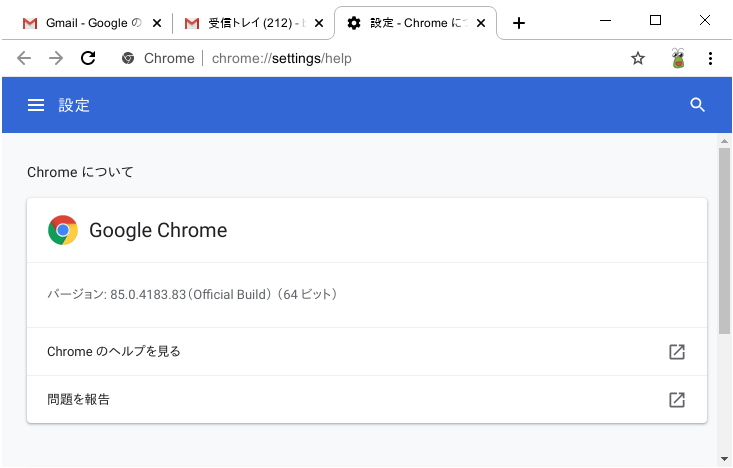Click the scrollbar down arrow

coord(724,459)
